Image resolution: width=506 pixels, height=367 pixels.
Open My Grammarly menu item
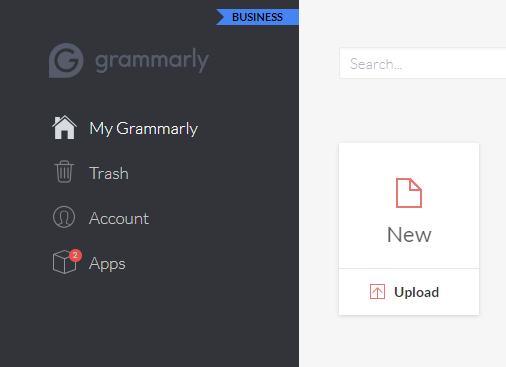pos(144,128)
